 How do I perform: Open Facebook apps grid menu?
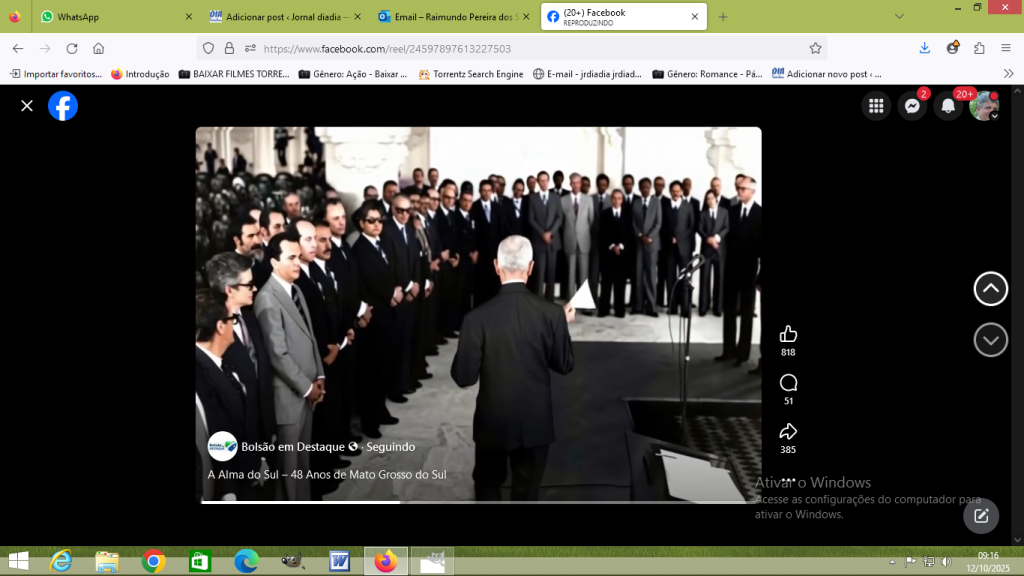pyautogui.click(x=876, y=106)
